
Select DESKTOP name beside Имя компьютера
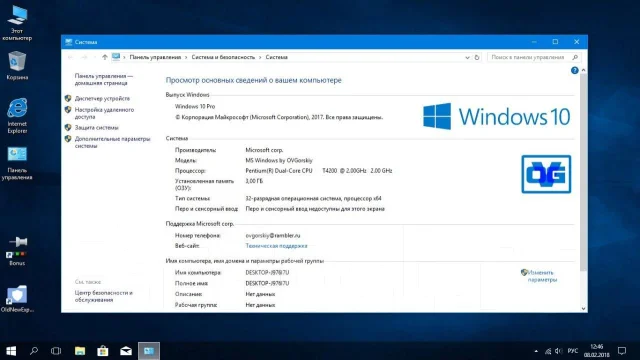267,272
